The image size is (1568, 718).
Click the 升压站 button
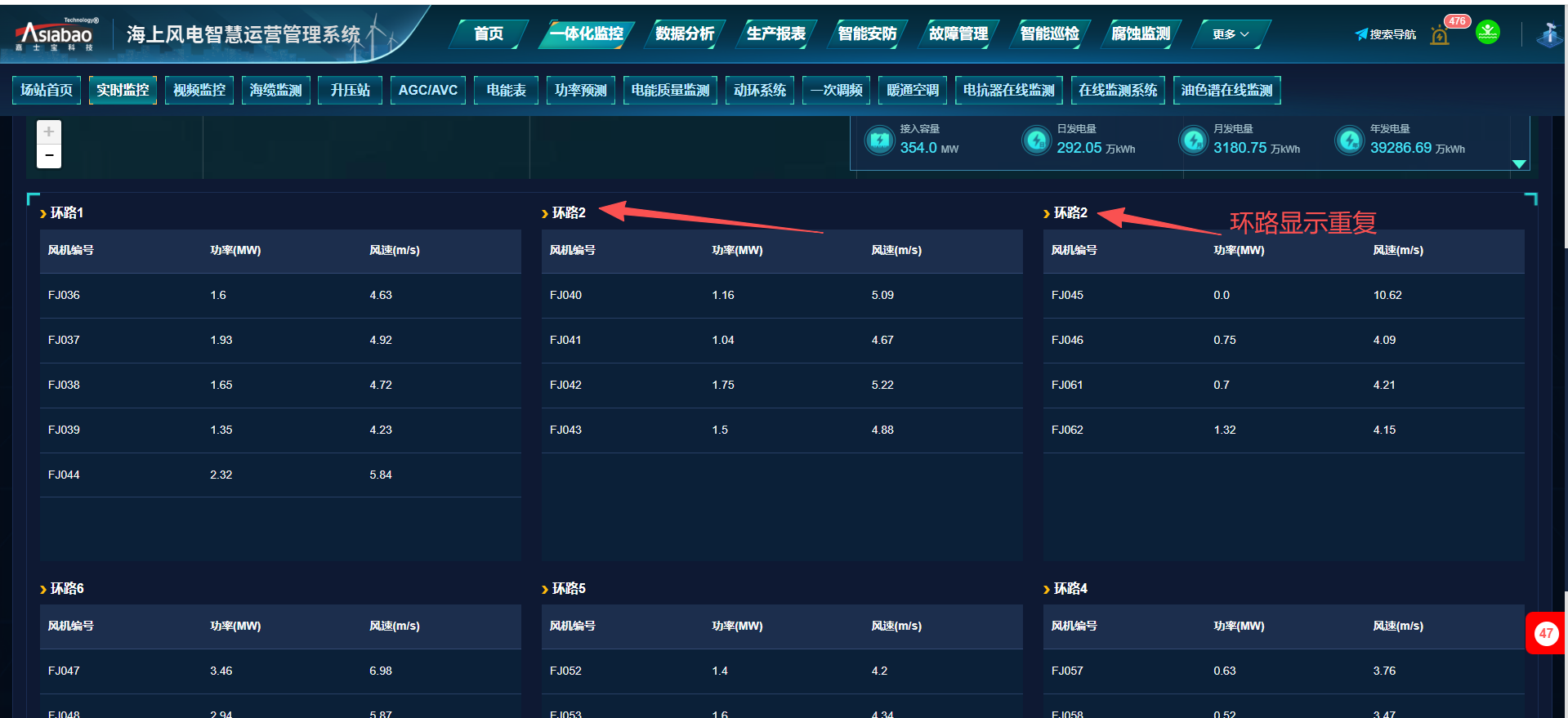(x=350, y=90)
